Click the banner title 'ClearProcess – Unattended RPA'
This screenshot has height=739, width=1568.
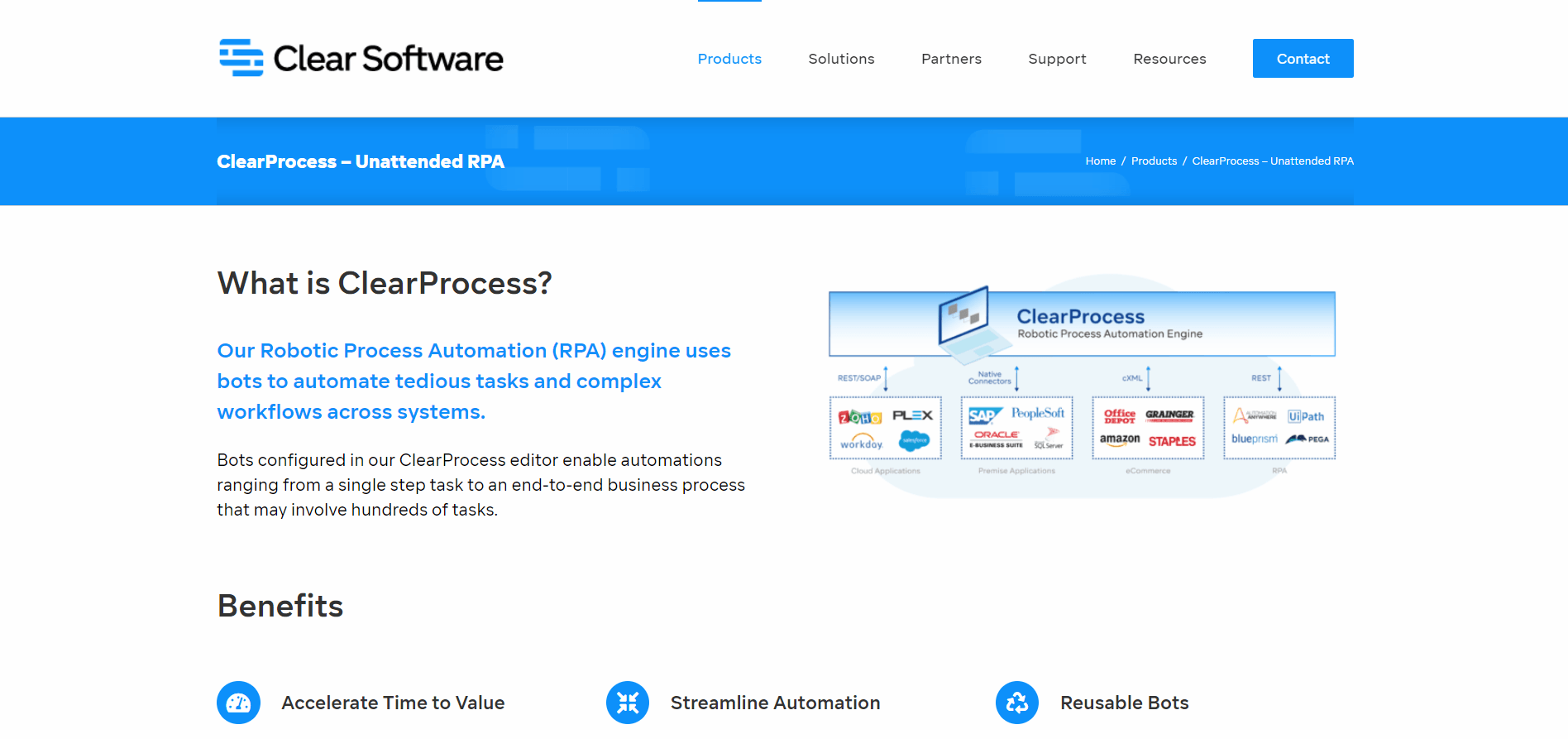click(361, 161)
